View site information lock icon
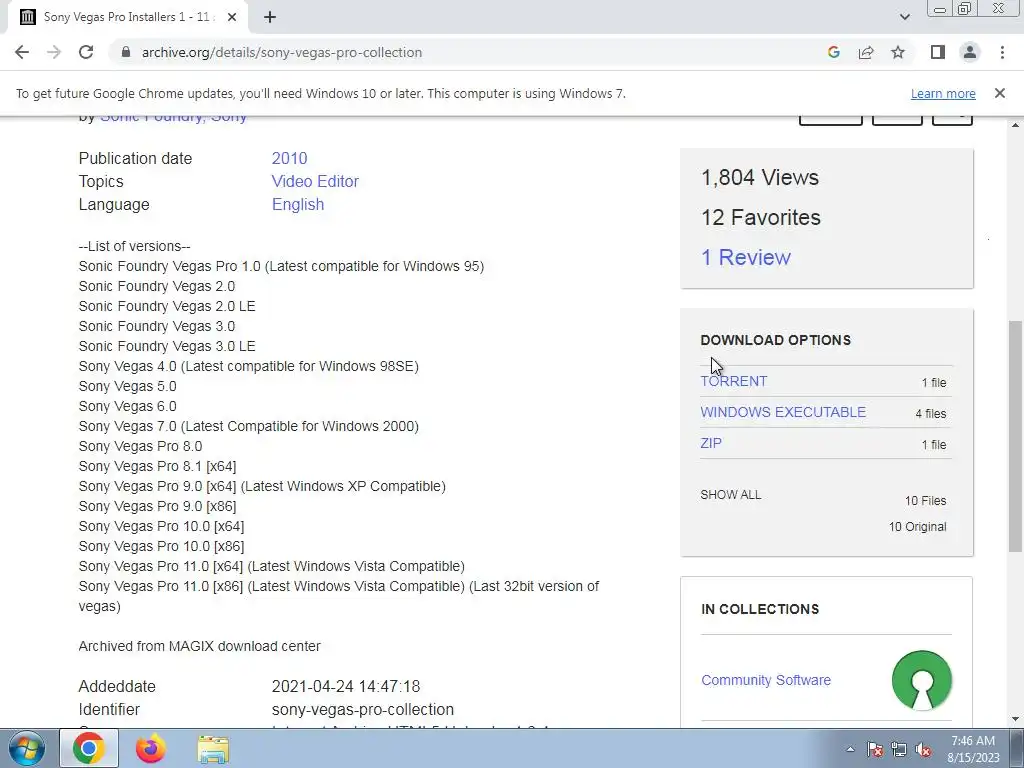 tap(125, 52)
